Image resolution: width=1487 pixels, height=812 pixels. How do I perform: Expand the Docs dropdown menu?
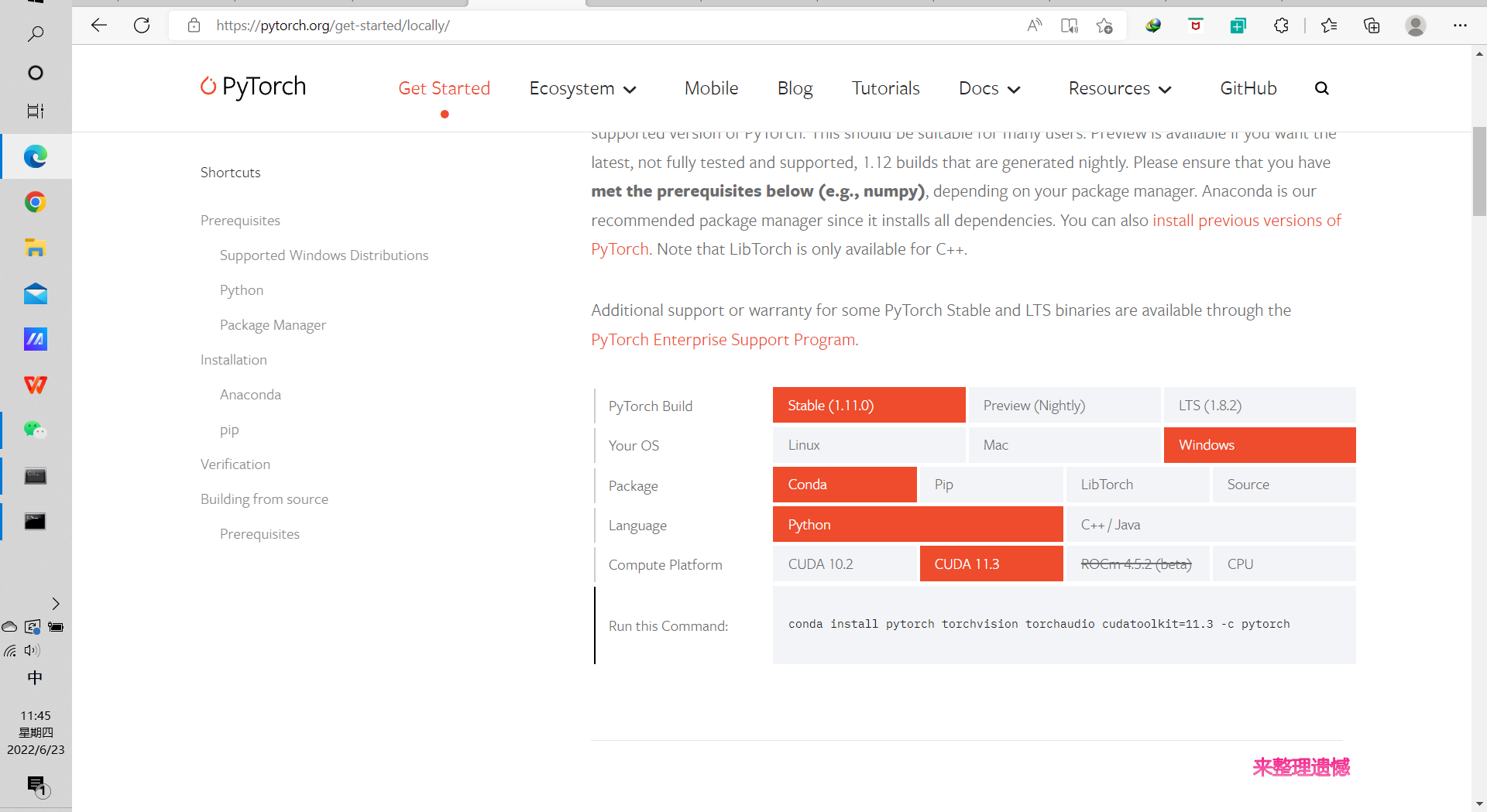(989, 88)
